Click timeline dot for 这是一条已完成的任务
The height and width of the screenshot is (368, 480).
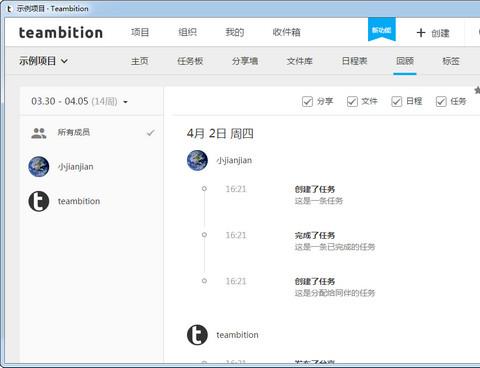coord(204,235)
